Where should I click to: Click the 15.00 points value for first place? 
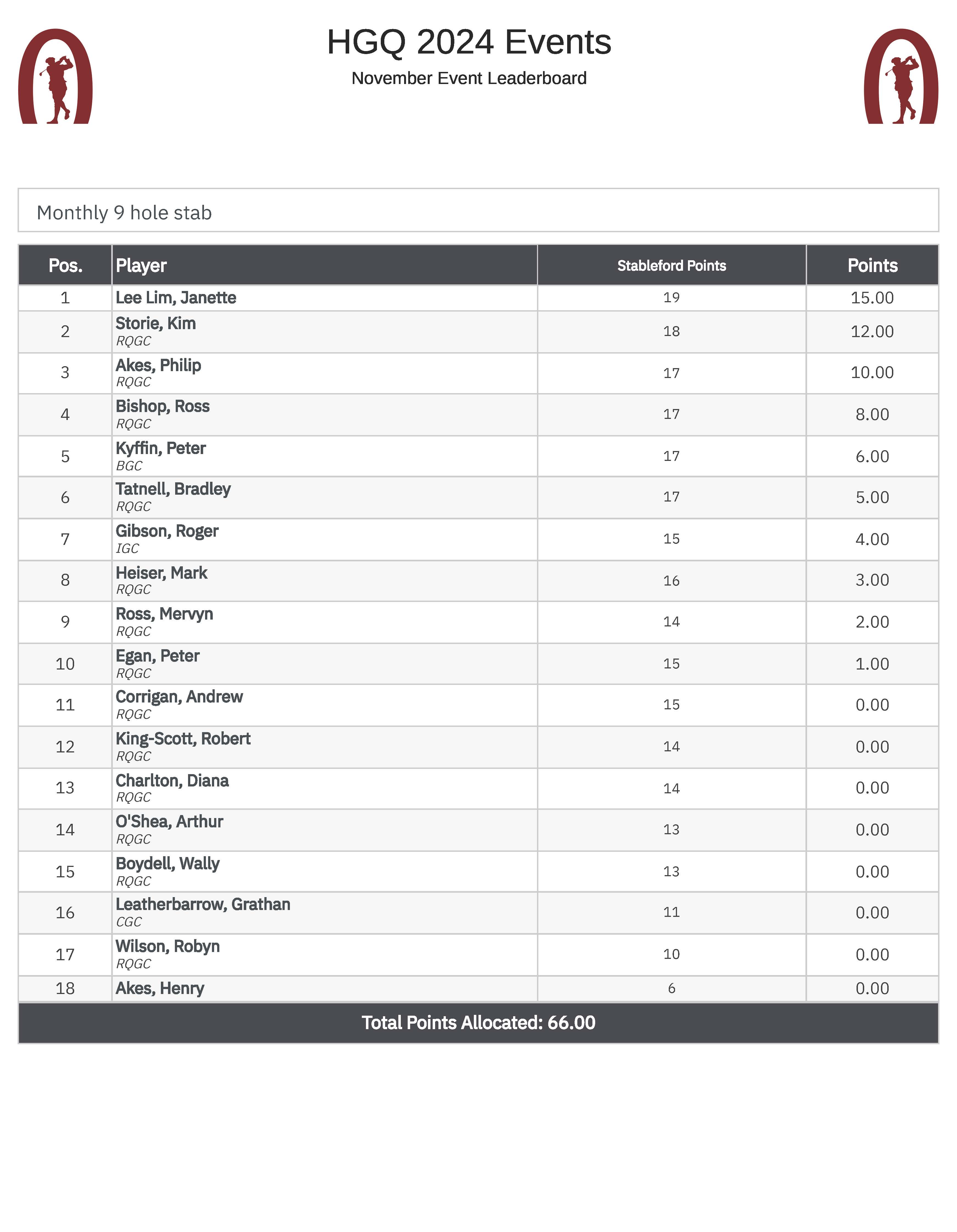pos(872,297)
